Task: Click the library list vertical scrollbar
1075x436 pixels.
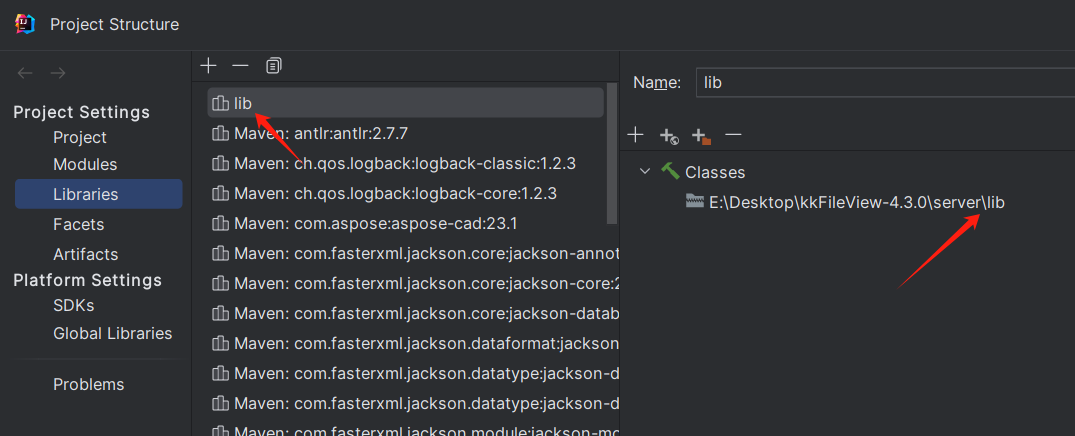Action: click(613, 154)
